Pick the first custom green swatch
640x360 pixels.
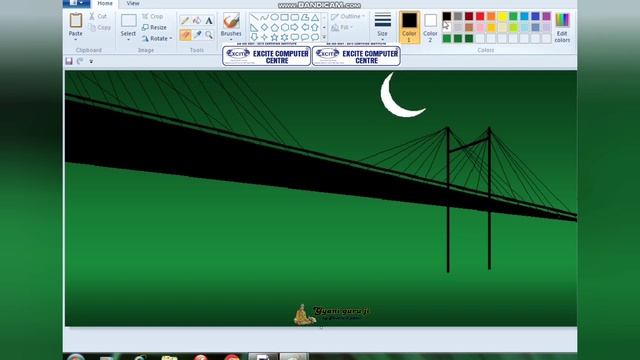447,38
